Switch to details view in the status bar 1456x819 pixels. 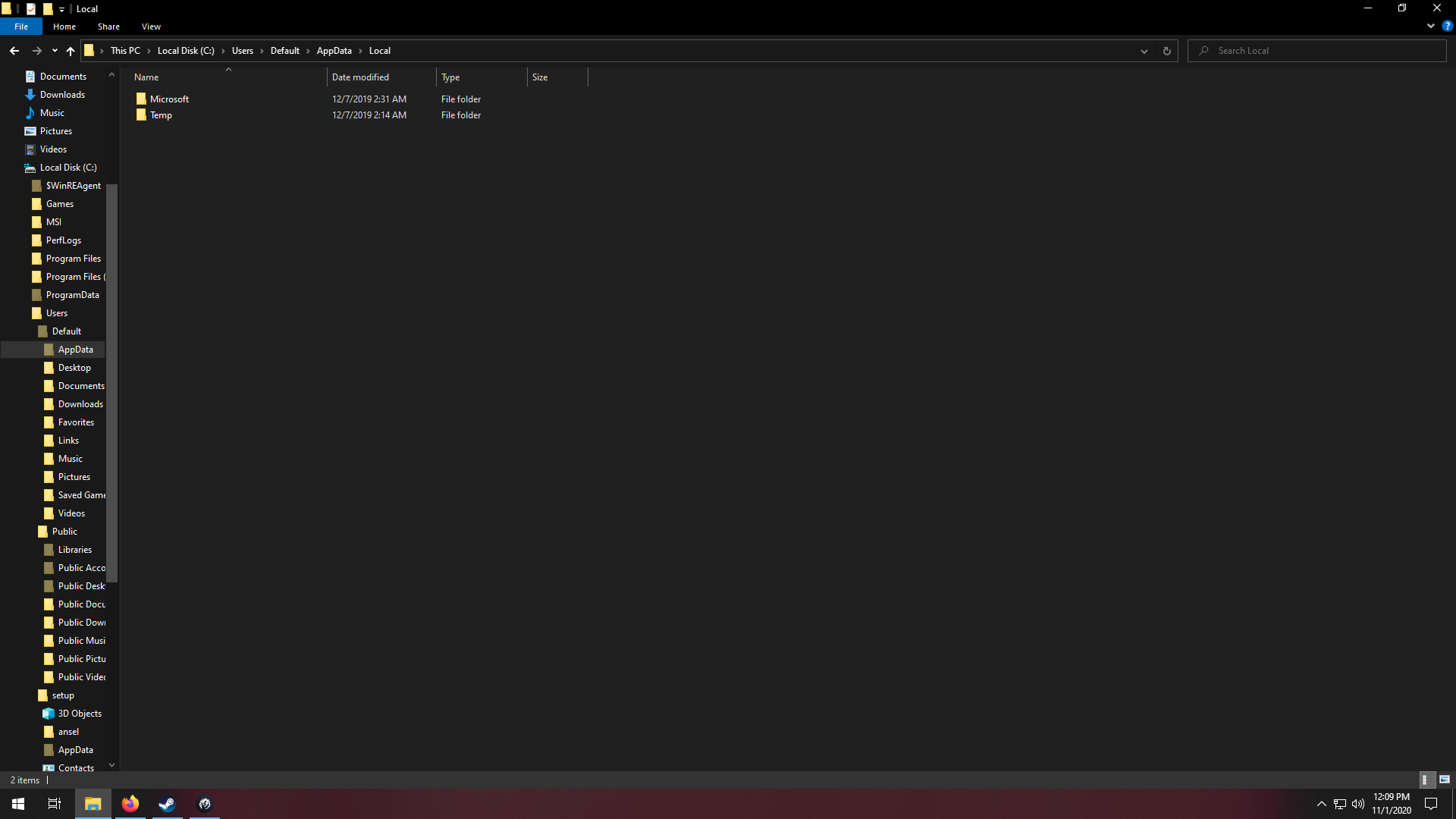[x=1428, y=779]
